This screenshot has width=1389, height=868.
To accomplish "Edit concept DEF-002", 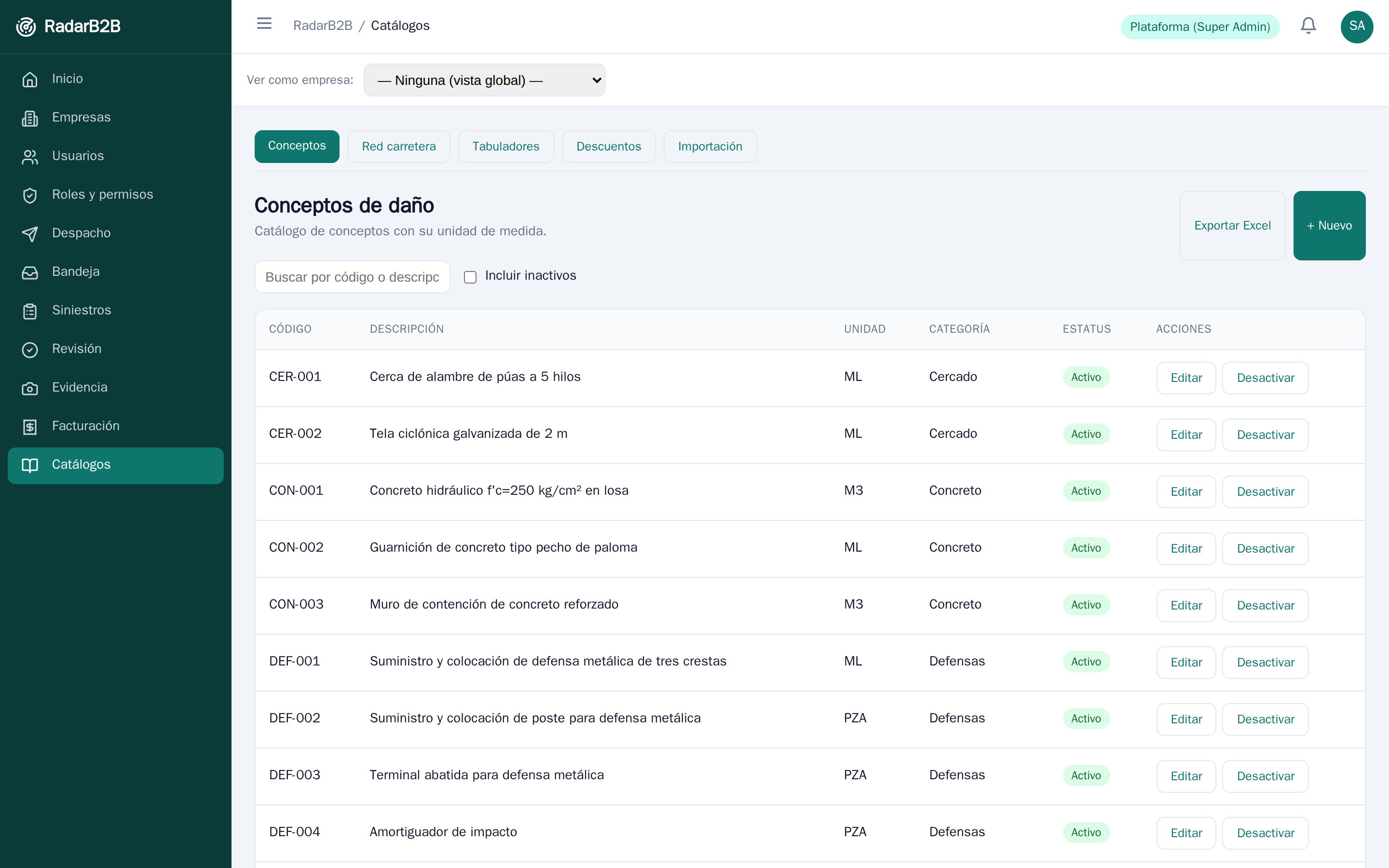I will coord(1186,719).
